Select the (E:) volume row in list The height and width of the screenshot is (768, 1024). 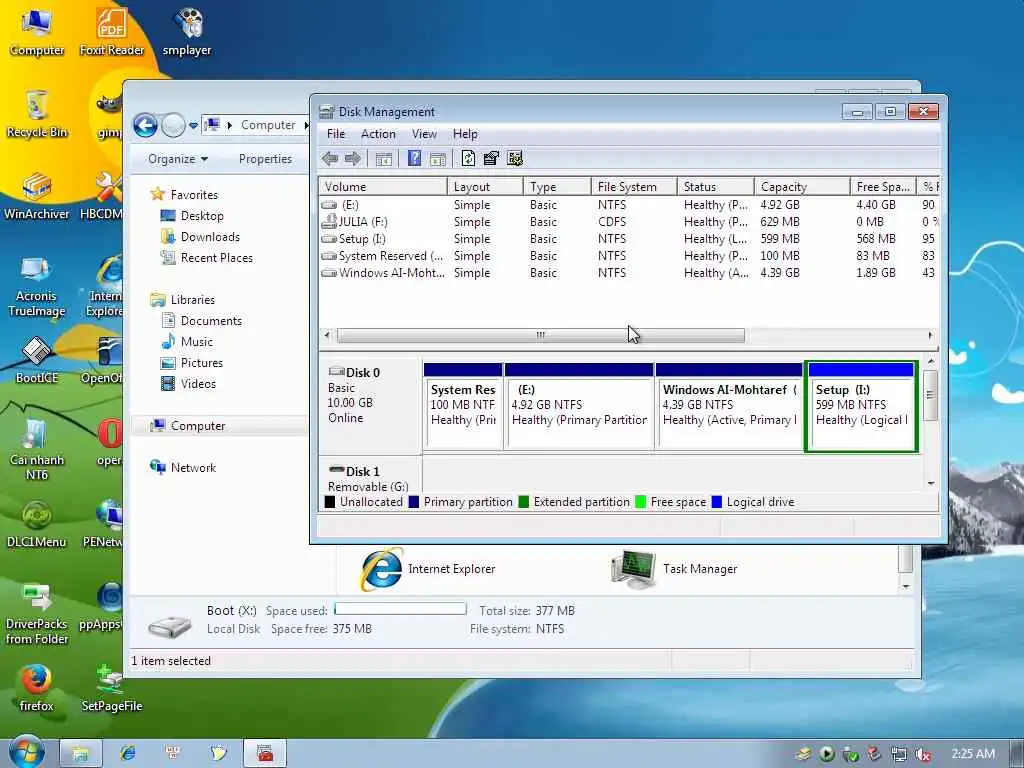(629, 205)
